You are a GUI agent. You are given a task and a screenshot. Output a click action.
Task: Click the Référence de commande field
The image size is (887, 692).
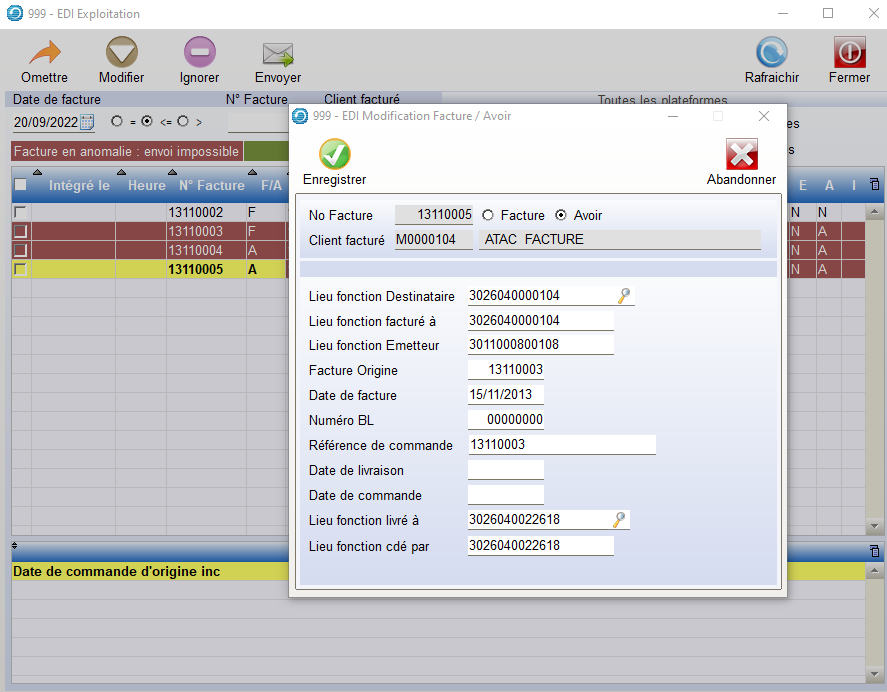pos(561,445)
